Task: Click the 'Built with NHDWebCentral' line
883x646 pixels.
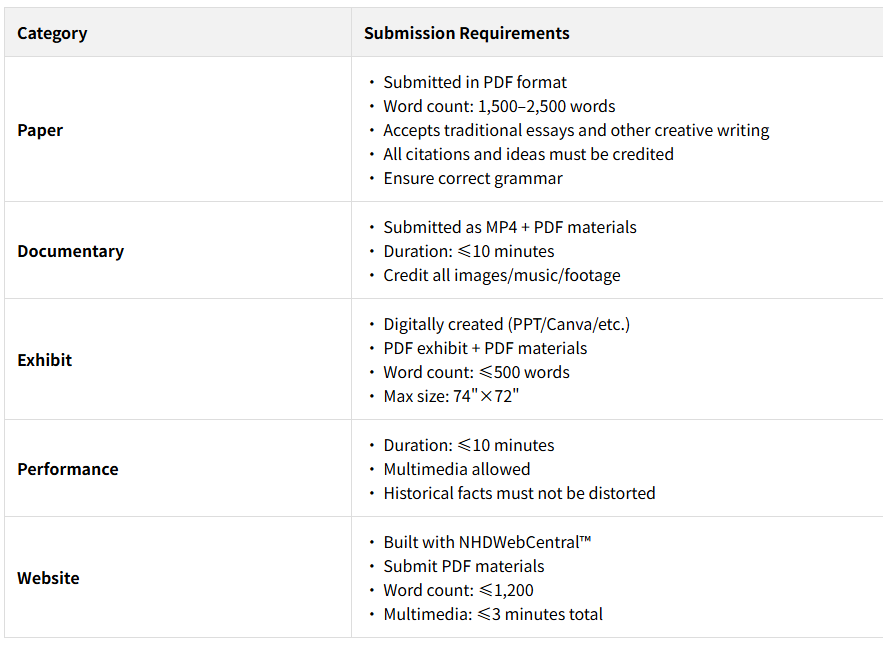Action: click(x=487, y=542)
